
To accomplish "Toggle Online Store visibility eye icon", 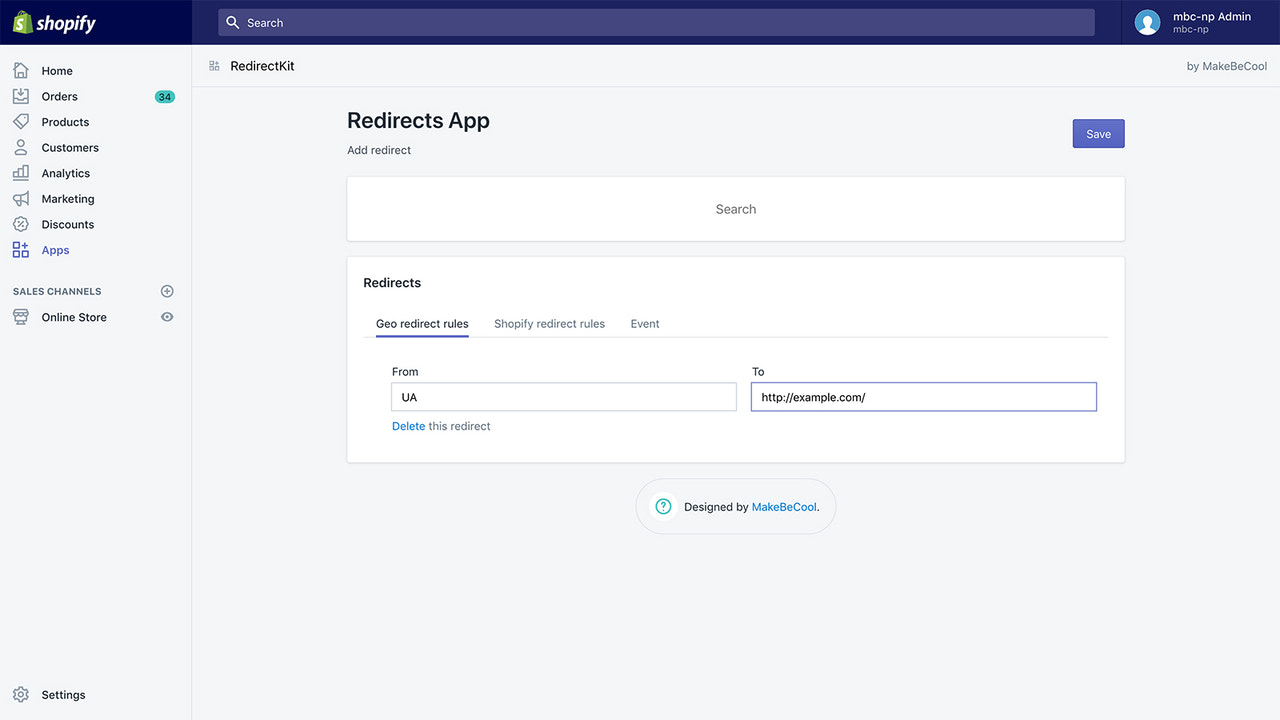I will tap(167, 317).
